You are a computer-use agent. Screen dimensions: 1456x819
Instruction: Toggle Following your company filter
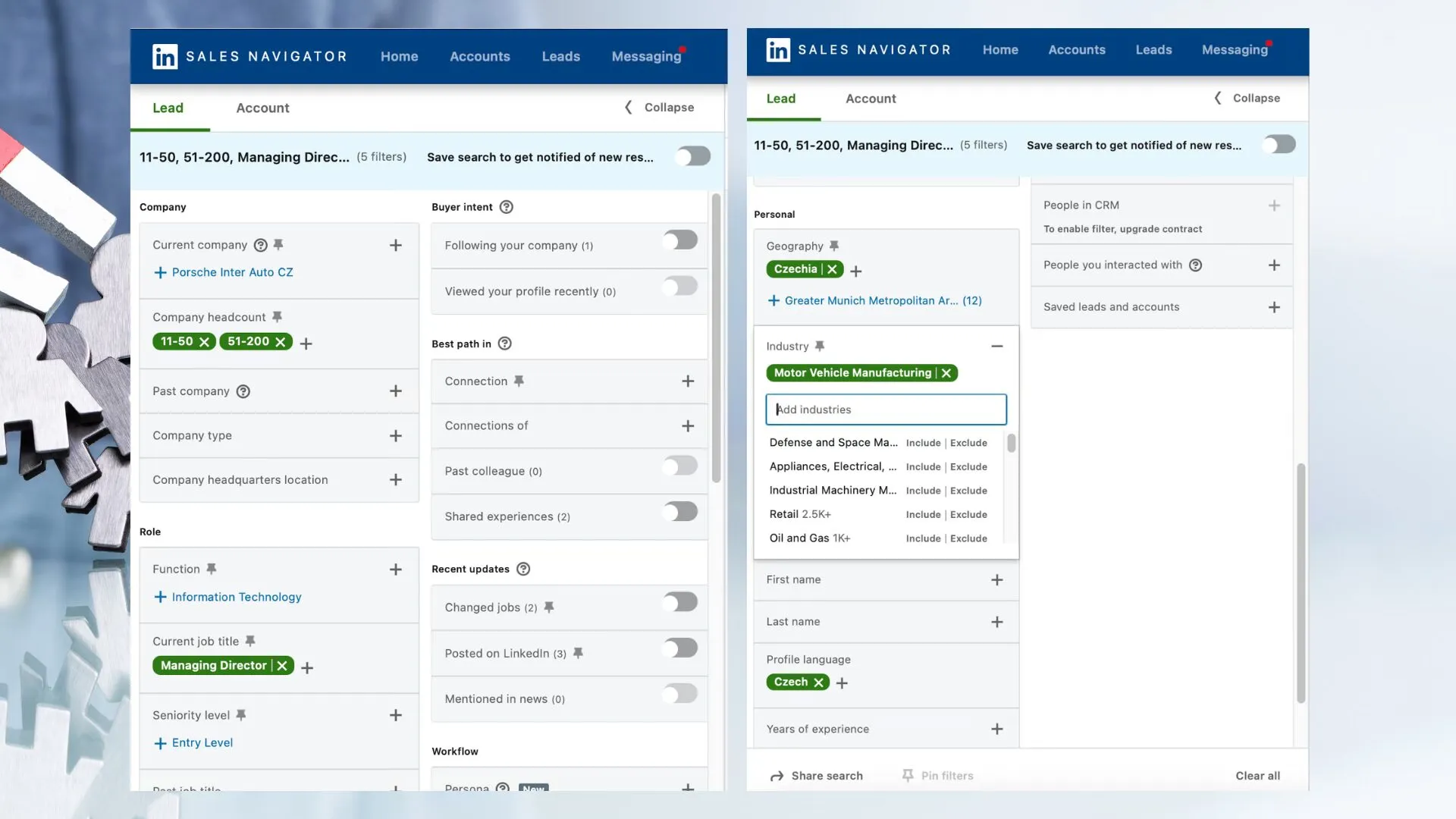[679, 240]
